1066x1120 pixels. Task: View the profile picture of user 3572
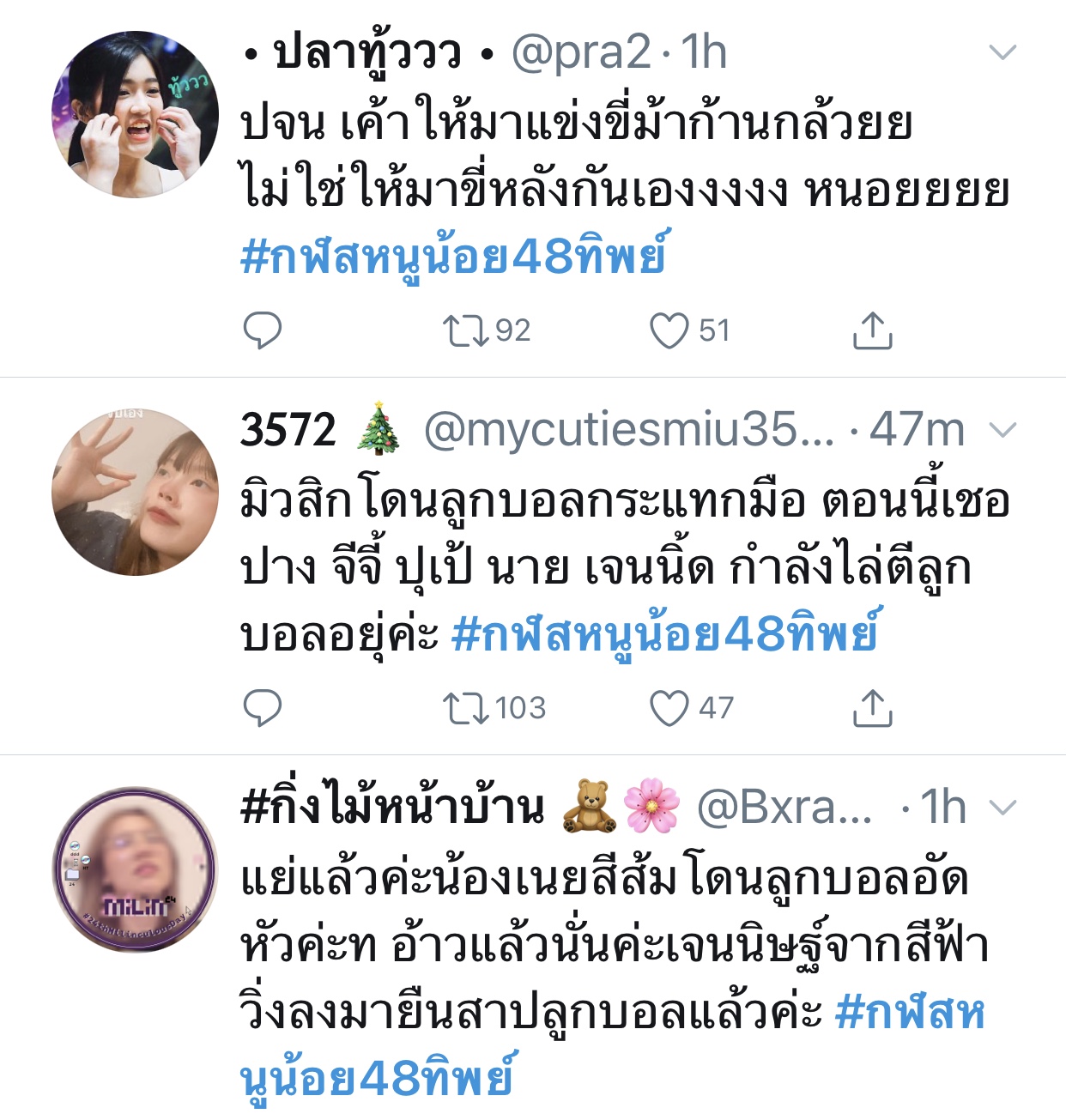coord(135,492)
